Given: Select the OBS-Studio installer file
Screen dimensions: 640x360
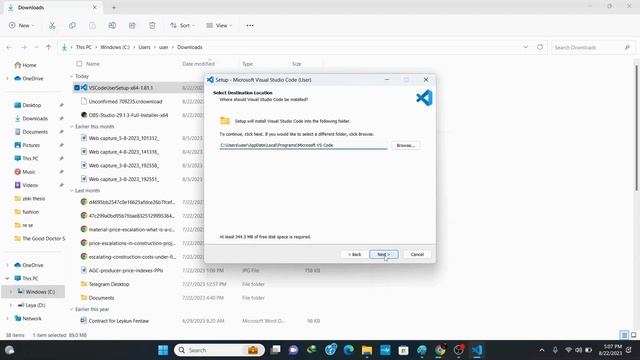Looking at the screenshot, I should 128,115.
